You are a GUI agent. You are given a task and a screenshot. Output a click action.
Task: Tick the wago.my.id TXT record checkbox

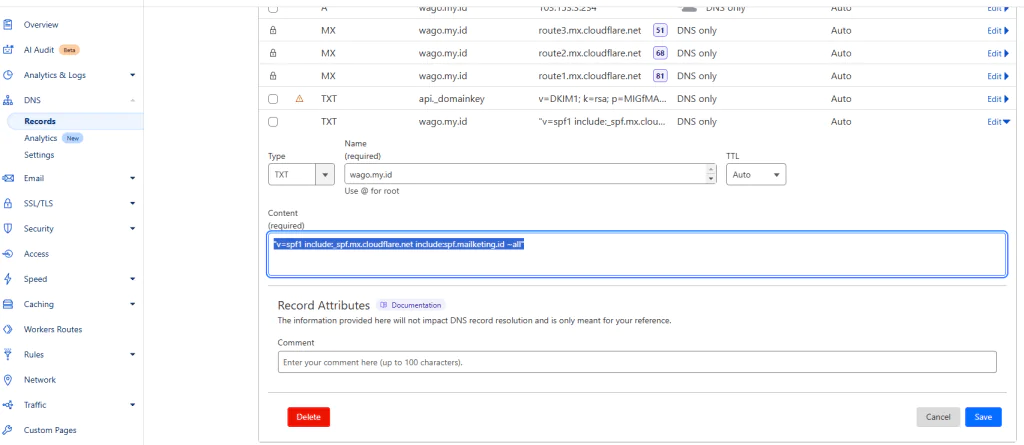[x=273, y=122]
